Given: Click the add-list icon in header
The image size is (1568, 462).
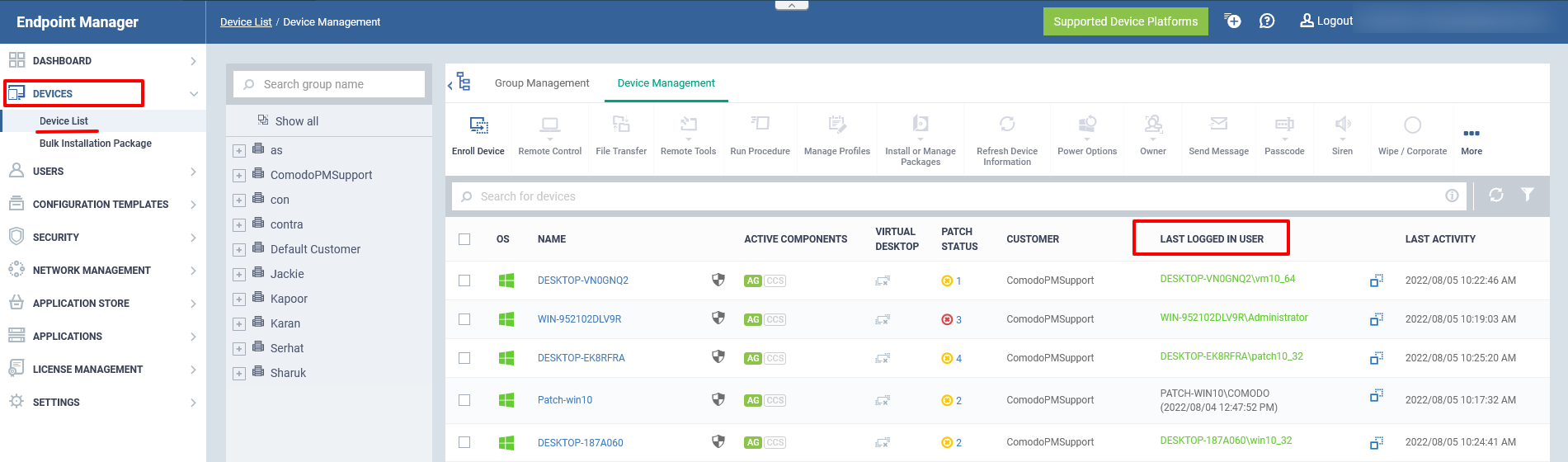Looking at the screenshot, I should (x=1232, y=21).
